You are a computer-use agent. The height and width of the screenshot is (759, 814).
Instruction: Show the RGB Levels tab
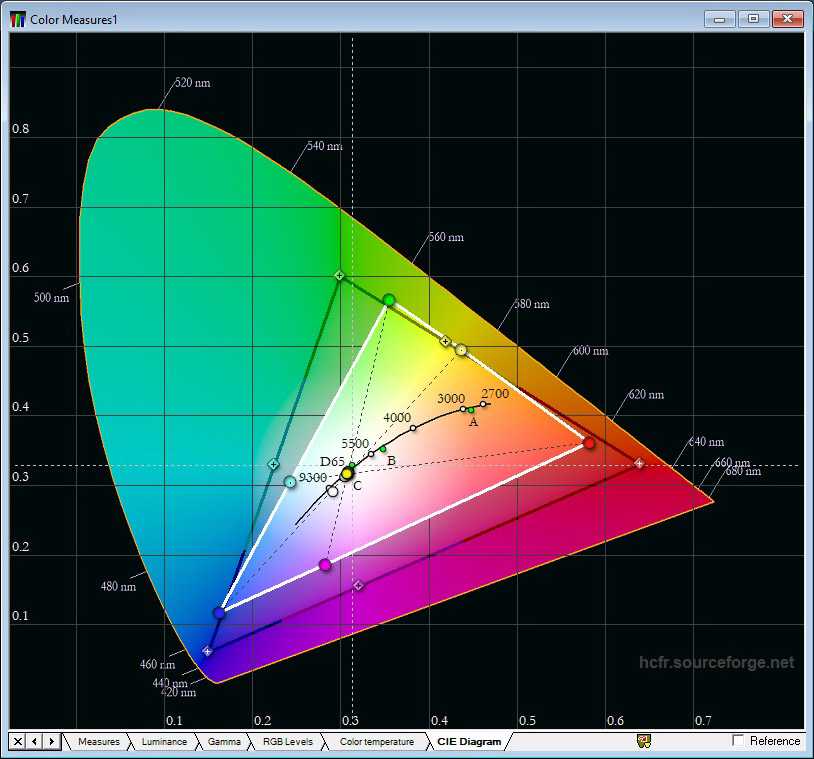click(287, 742)
